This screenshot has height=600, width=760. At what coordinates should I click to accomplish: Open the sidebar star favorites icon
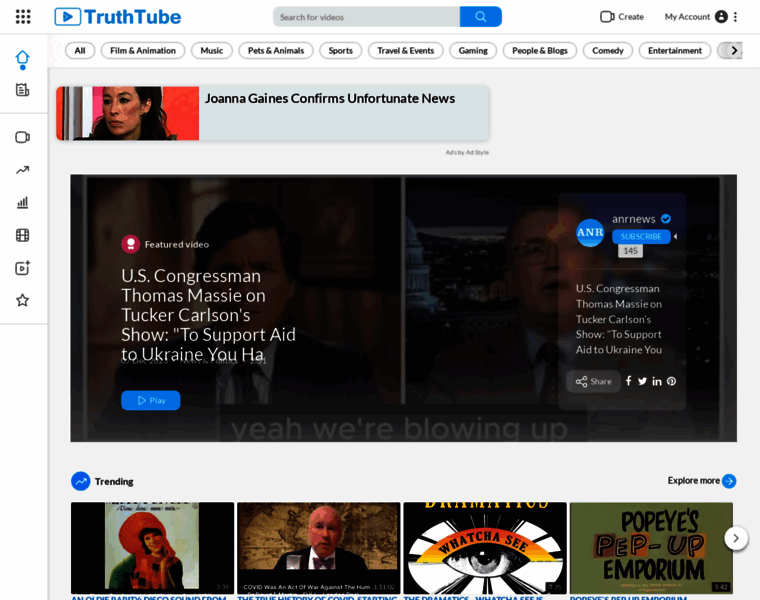pyautogui.click(x=22, y=300)
